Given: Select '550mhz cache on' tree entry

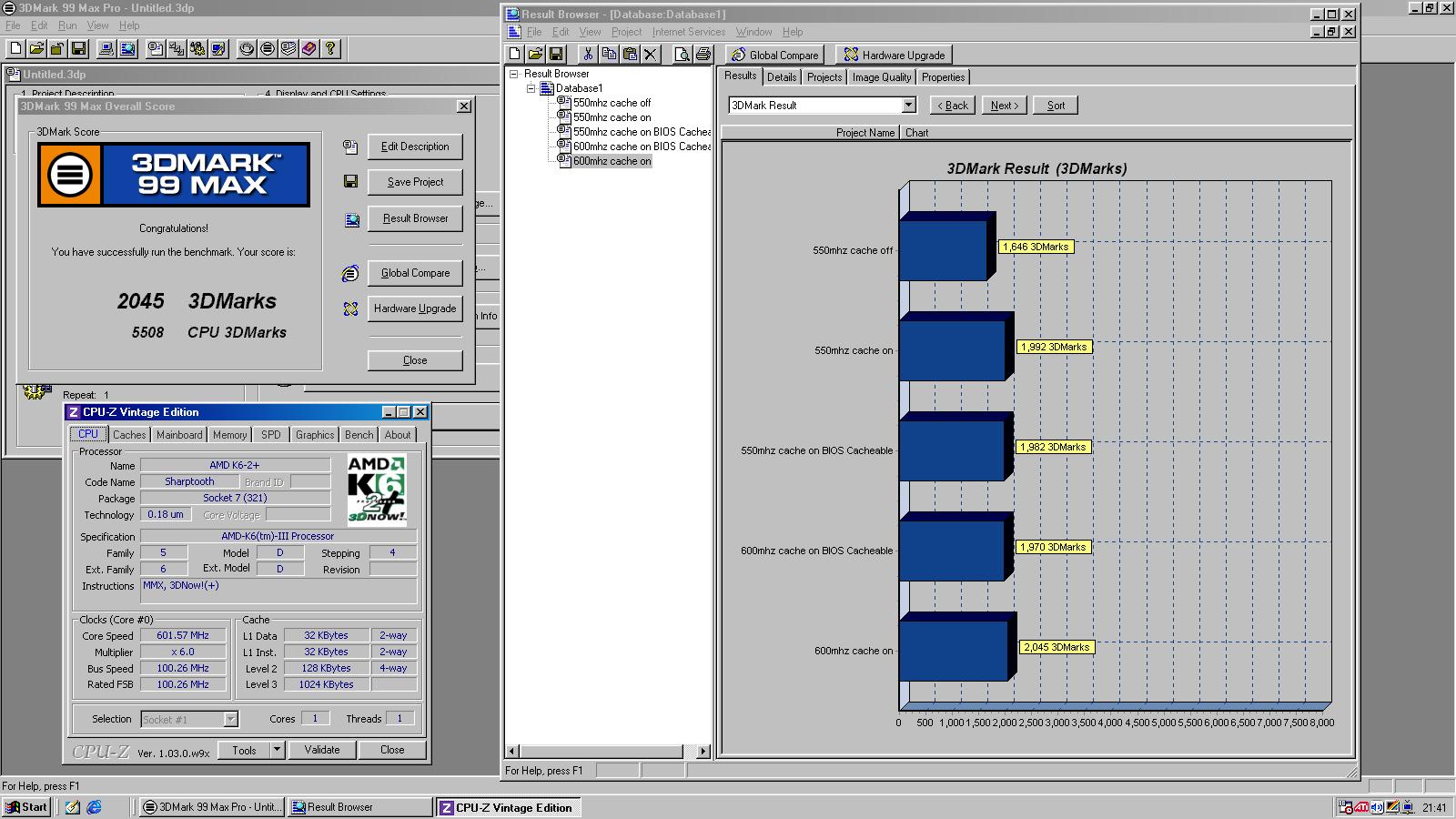Looking at the screenshot, I should pyautogui.click(x=612, y=117).
